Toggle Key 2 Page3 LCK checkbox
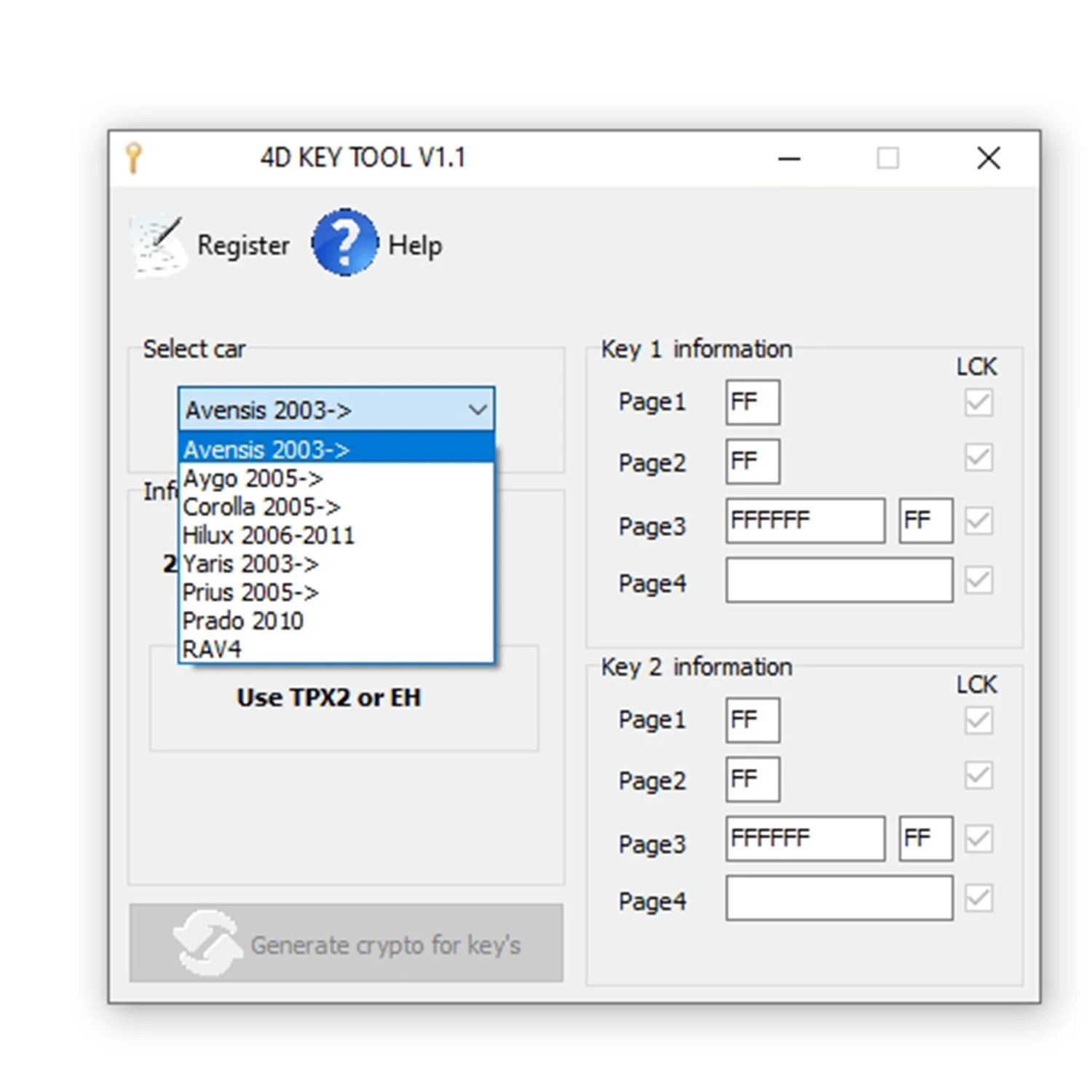This screenshot has width=1092, height=1092. coord(978,839)
